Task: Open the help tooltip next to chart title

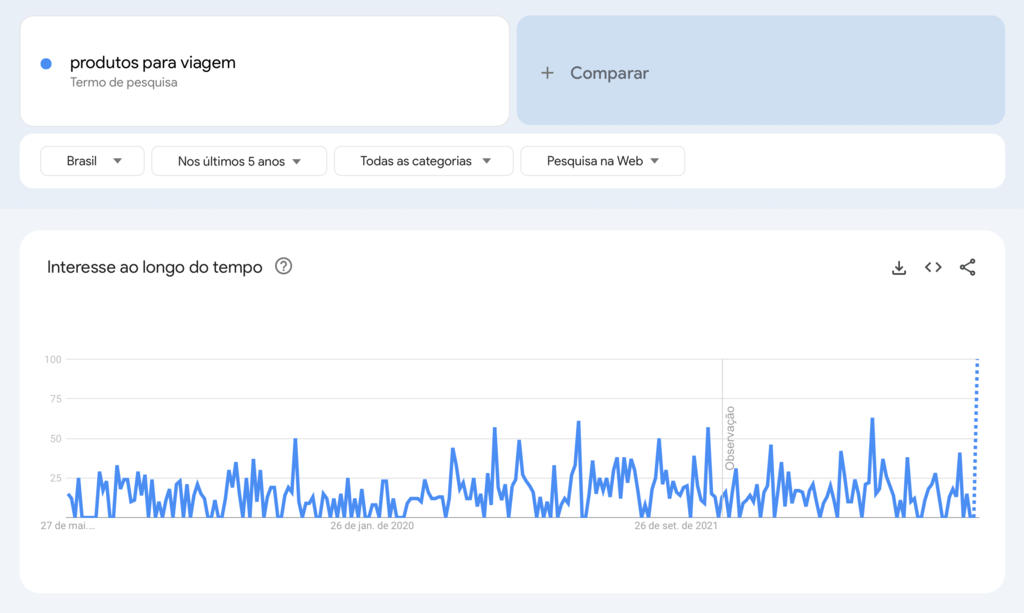Action: coord(283,267)
